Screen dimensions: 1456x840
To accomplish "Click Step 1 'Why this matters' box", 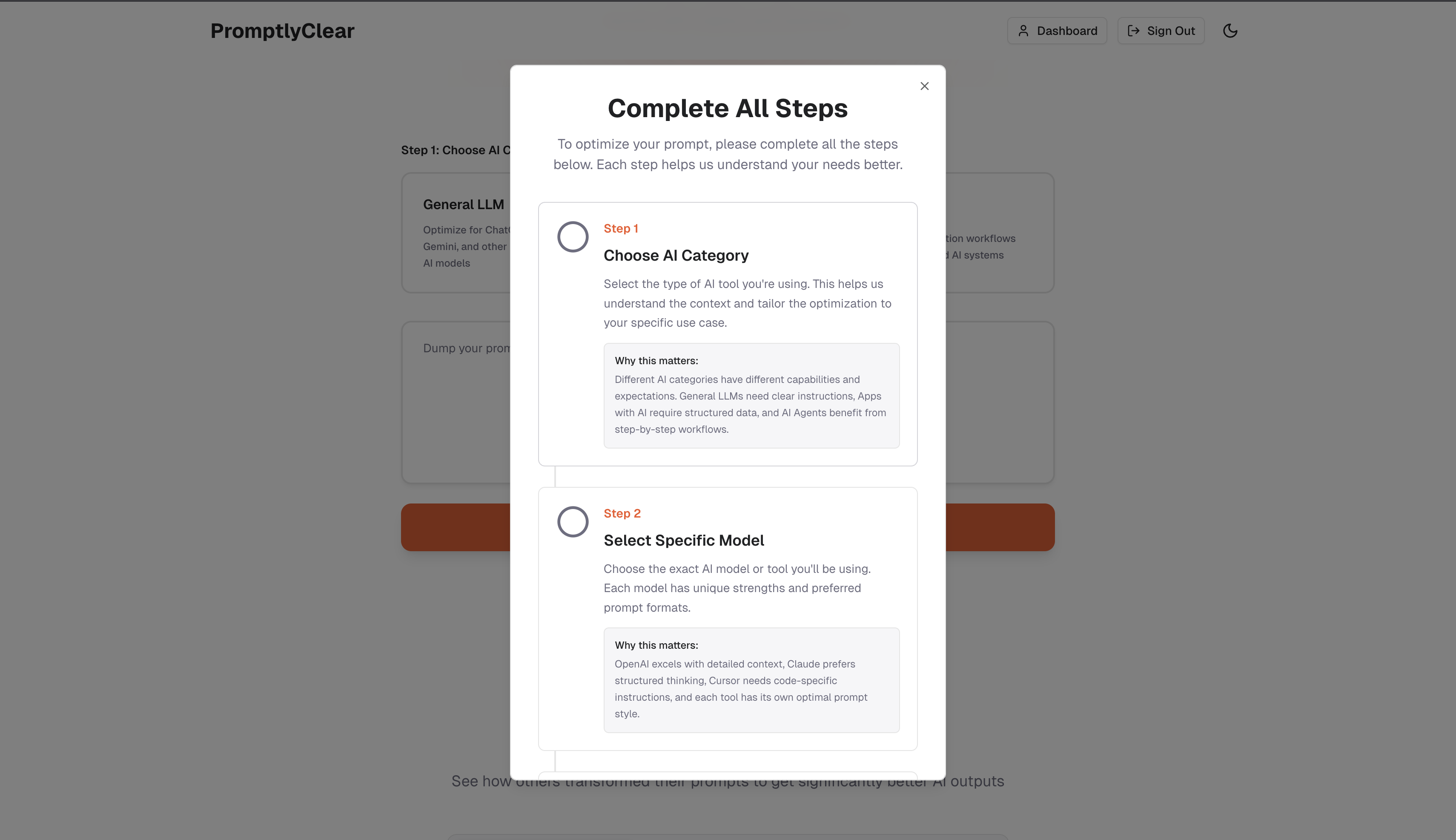I will (751, 395).
